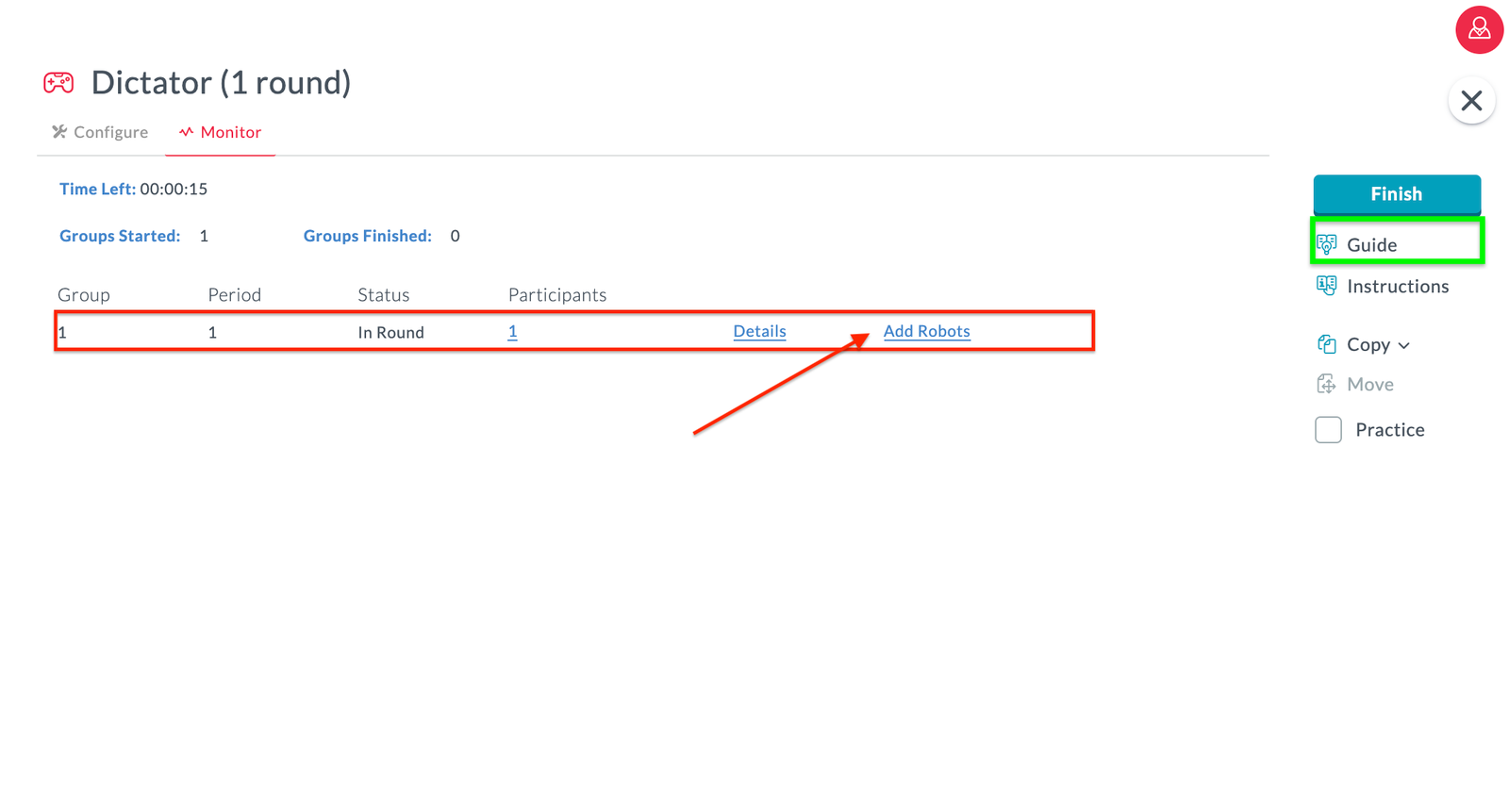Screen dimensions: 1509x812
Task: Click the Move label
Action: [1370, 385]
